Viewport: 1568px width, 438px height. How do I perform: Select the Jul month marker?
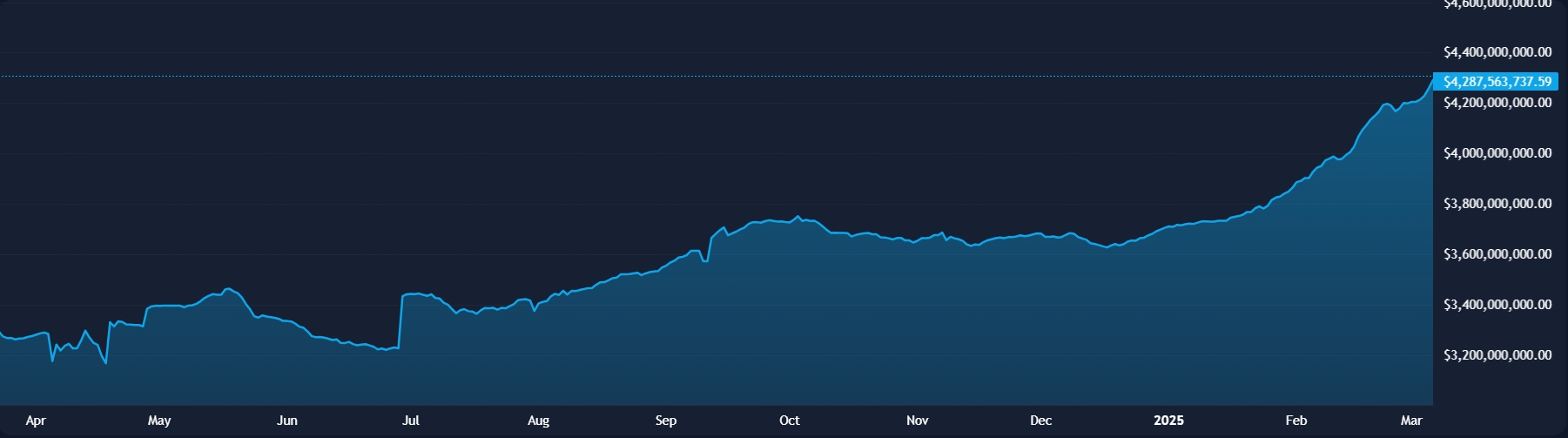coord(411,421)
